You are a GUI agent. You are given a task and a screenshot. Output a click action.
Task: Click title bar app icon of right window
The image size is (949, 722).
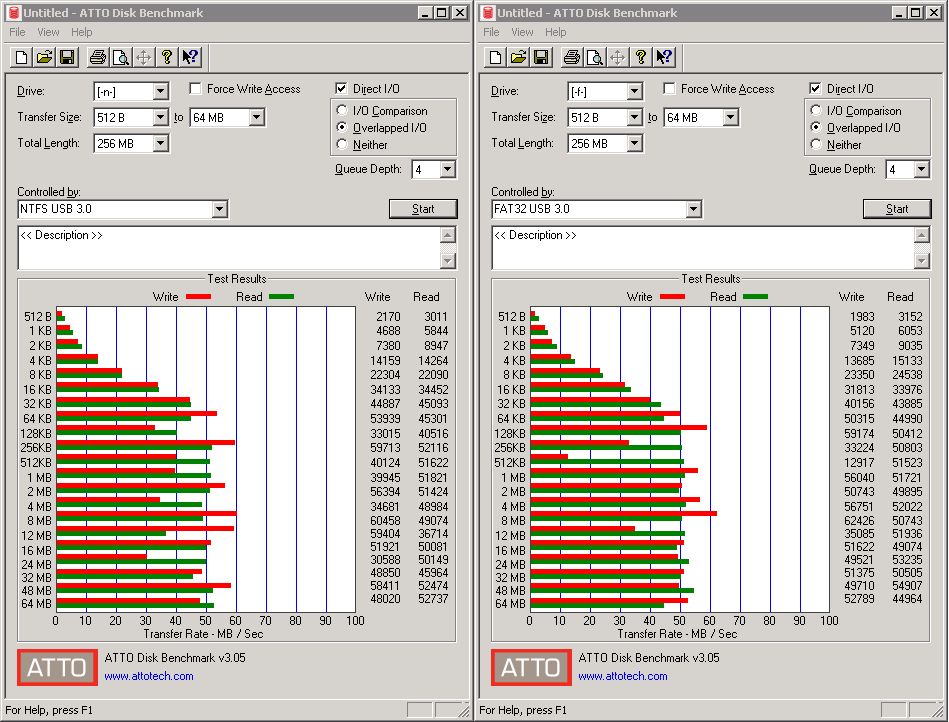[x=488, y=13]
